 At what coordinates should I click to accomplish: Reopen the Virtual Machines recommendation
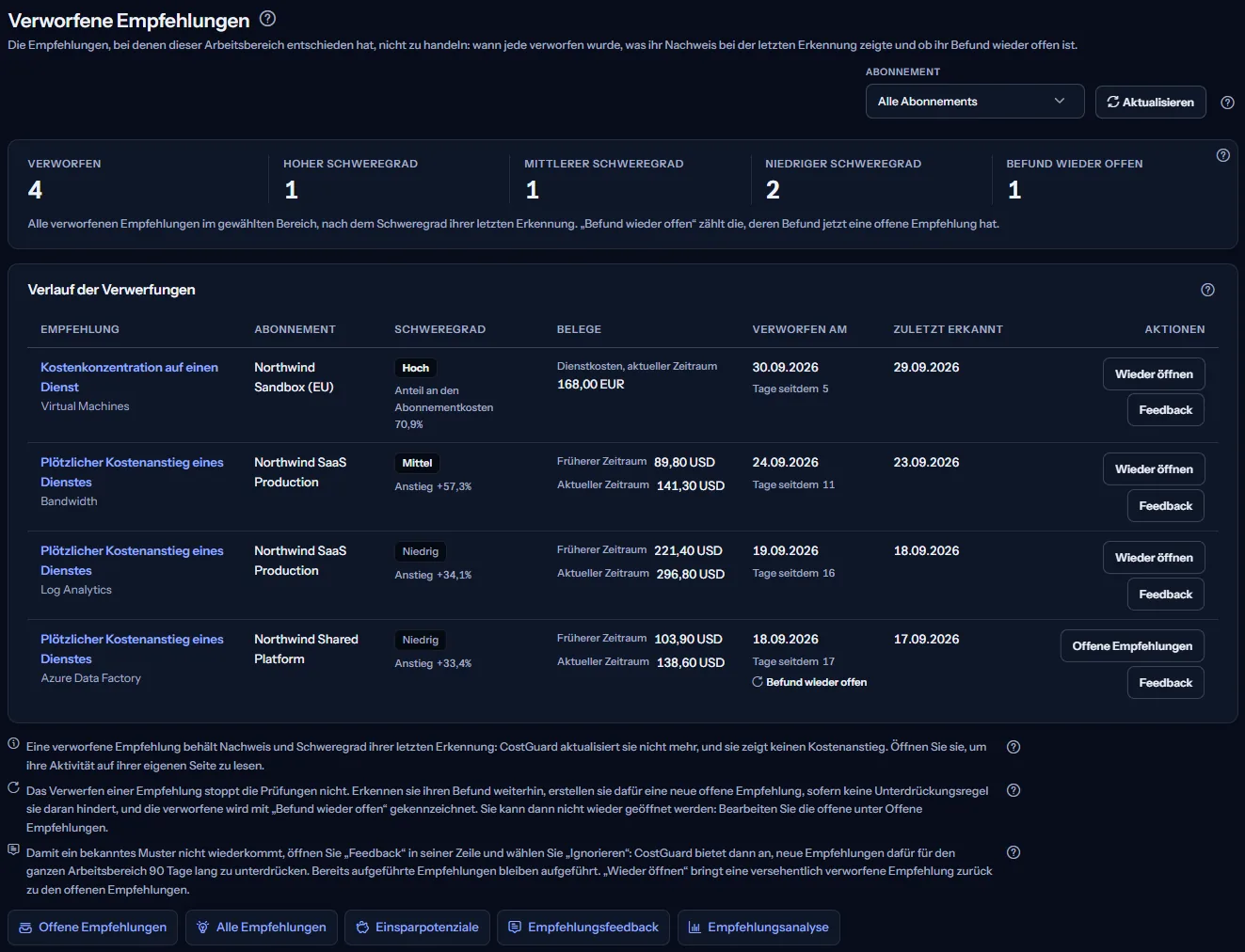tap(1154, 374)
